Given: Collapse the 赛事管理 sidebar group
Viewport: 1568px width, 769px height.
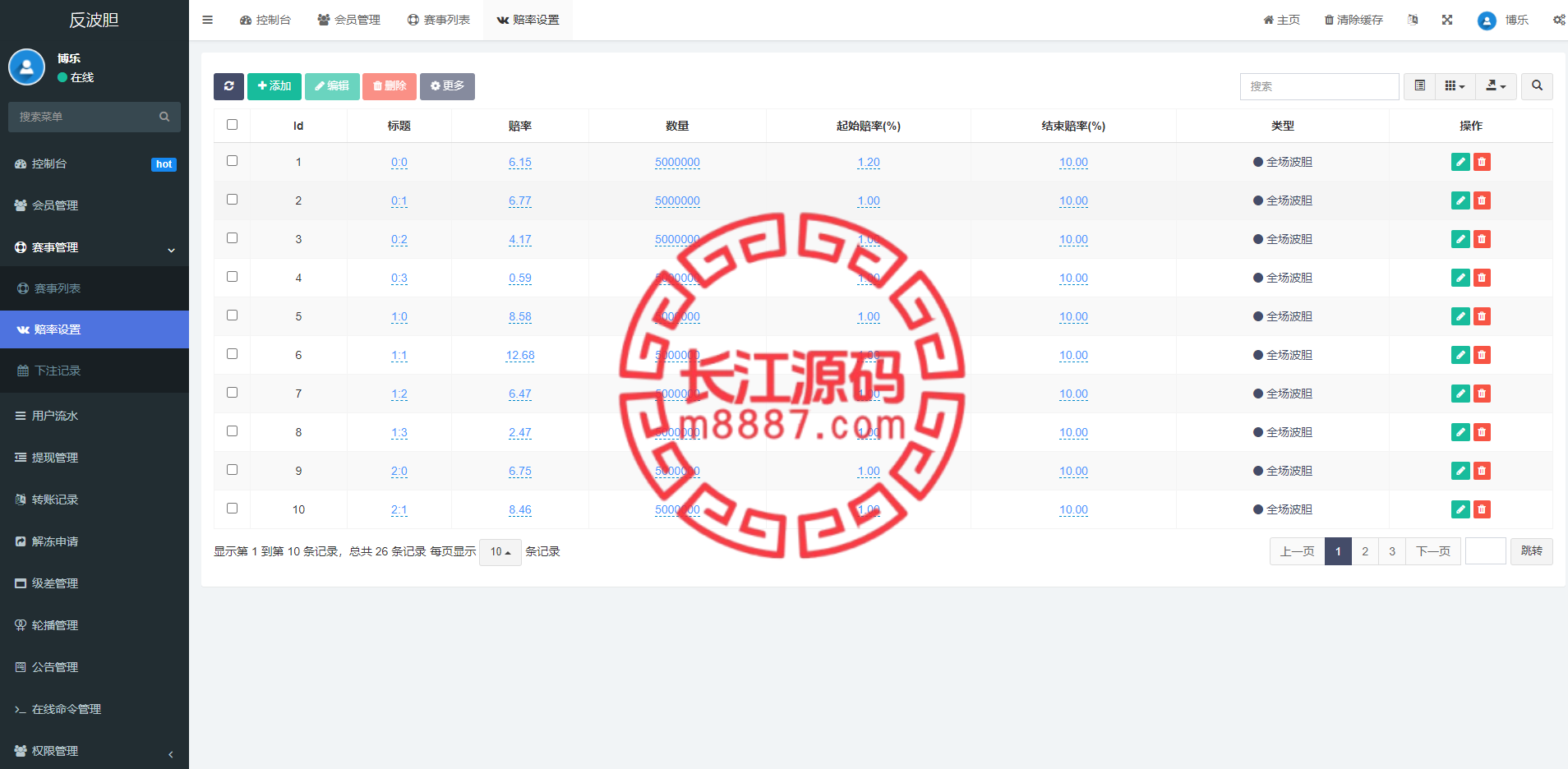Looking at the screenshot, I should pos(95,247).
